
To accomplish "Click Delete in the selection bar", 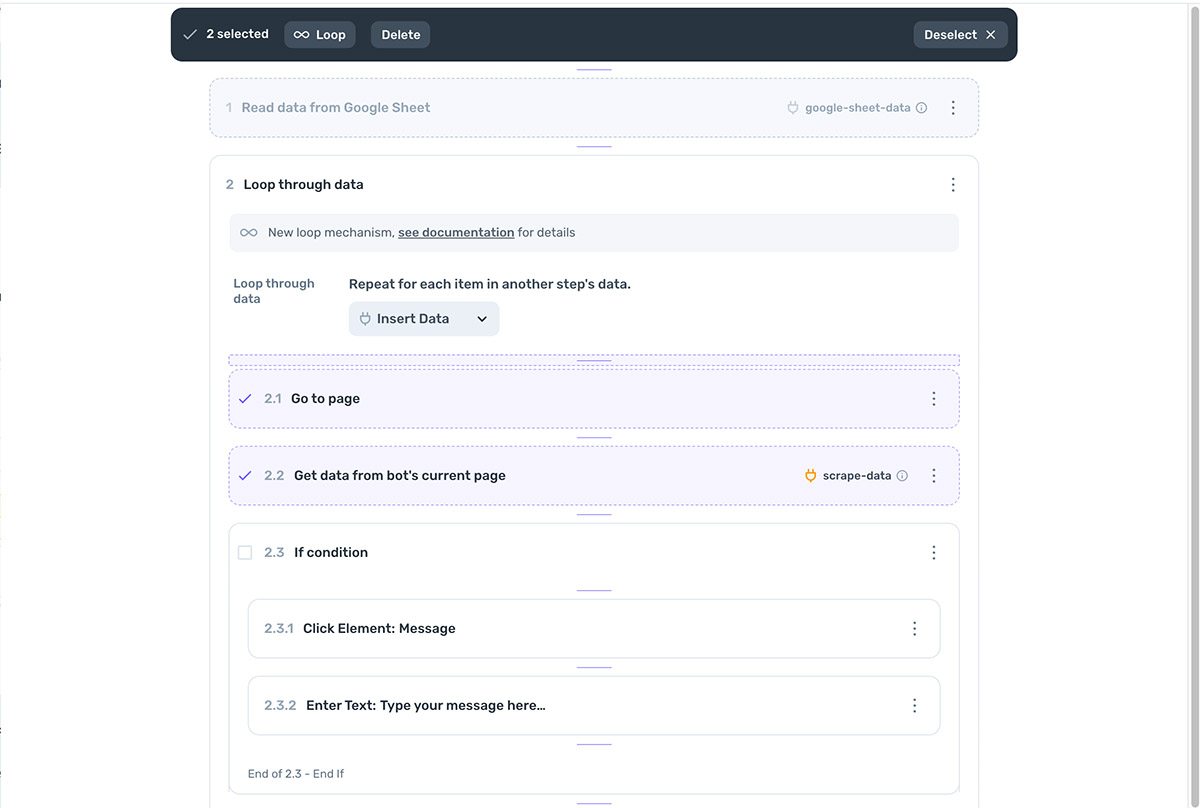I will pyautogui.click(x=401, y=35).
